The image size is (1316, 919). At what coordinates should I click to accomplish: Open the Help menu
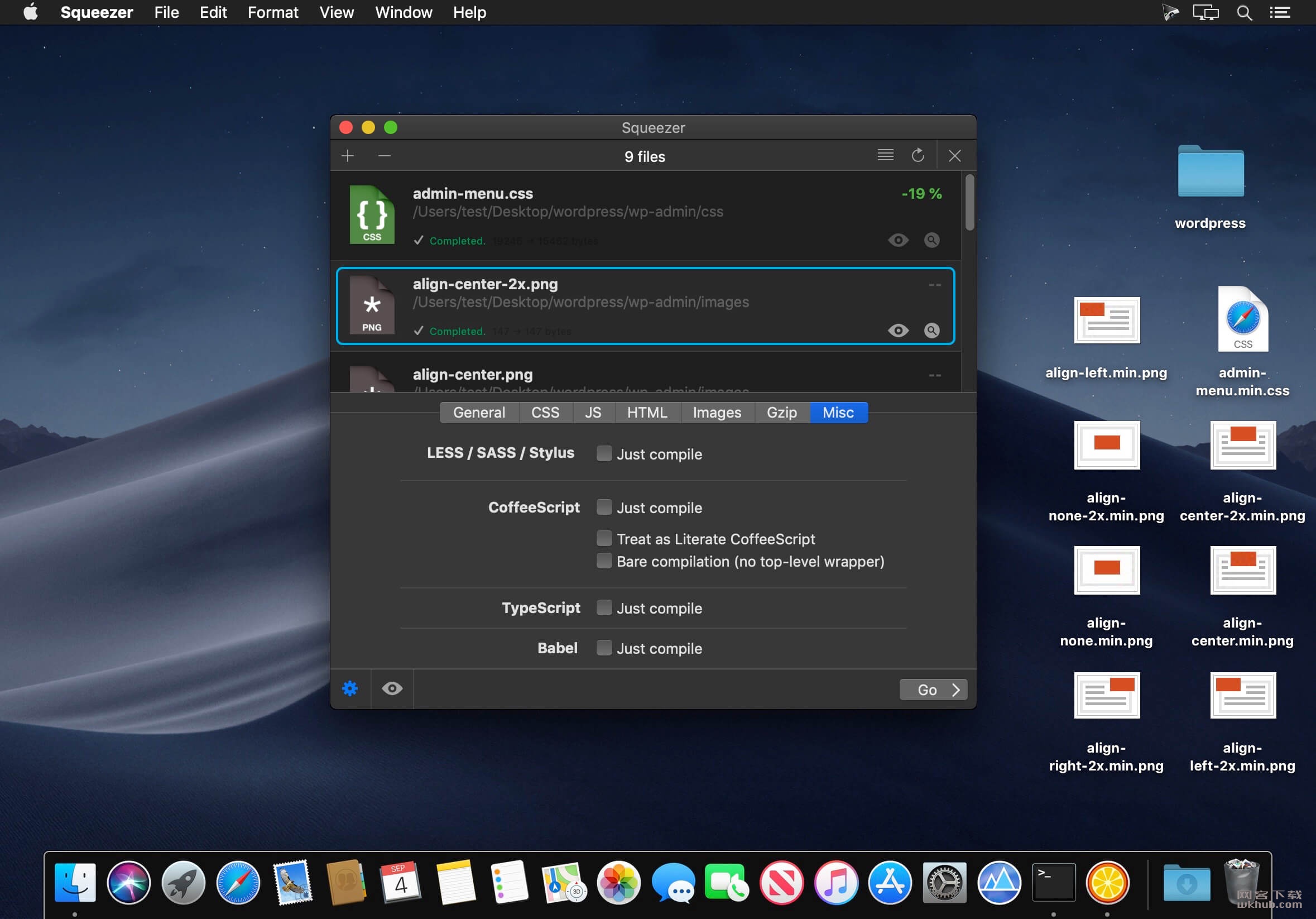coord(469,13)
